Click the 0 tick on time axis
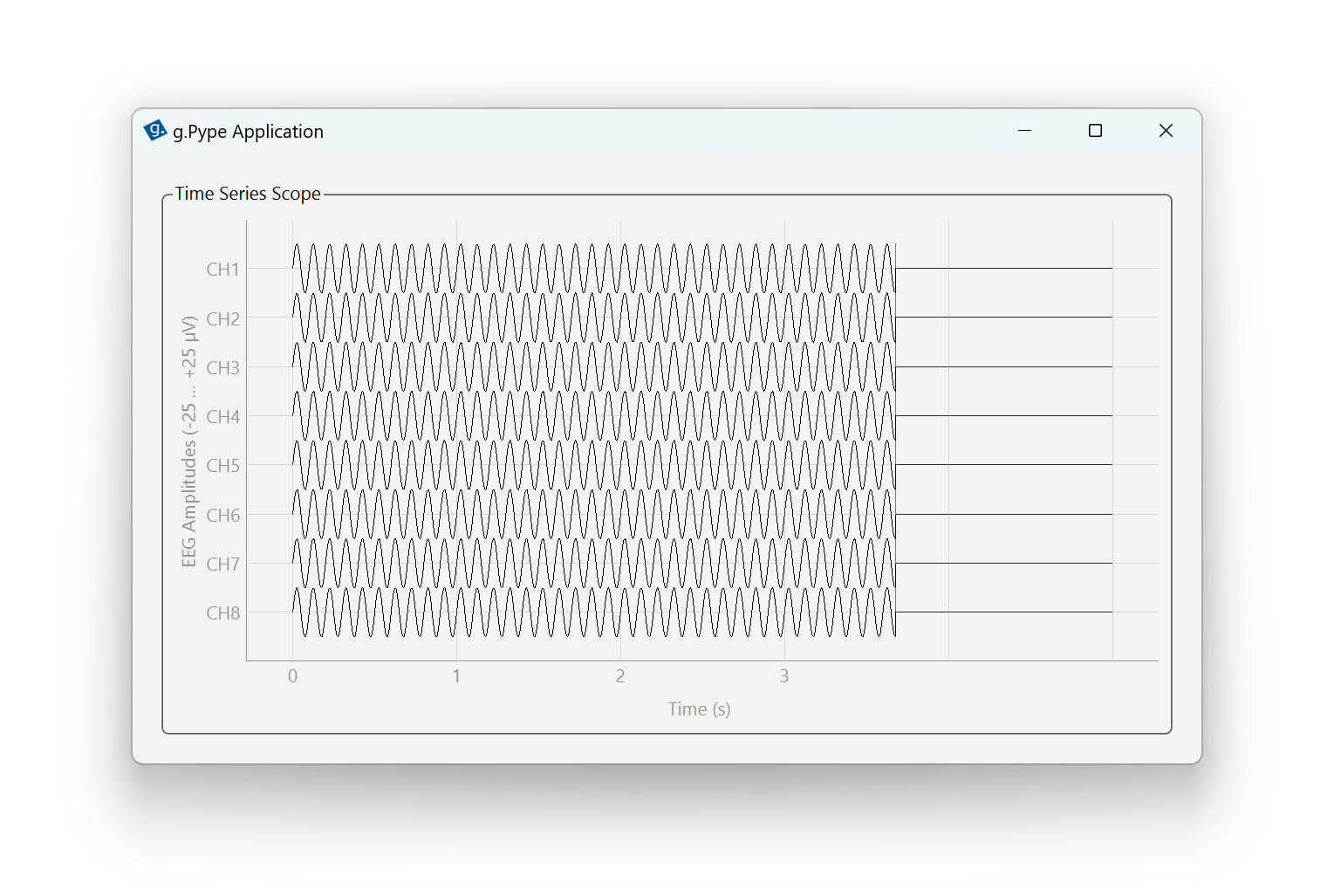This screenshot has width=1334, height=896. [x=292, y=676]
